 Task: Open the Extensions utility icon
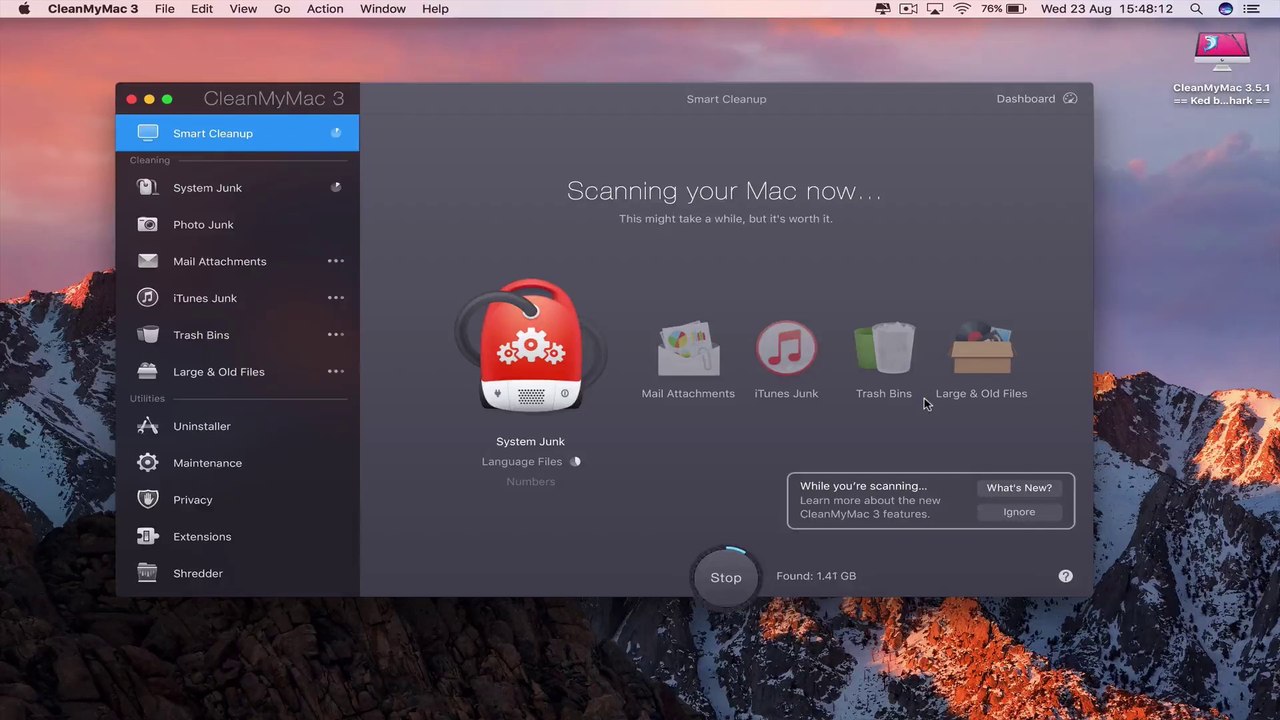tap(148, 537)
